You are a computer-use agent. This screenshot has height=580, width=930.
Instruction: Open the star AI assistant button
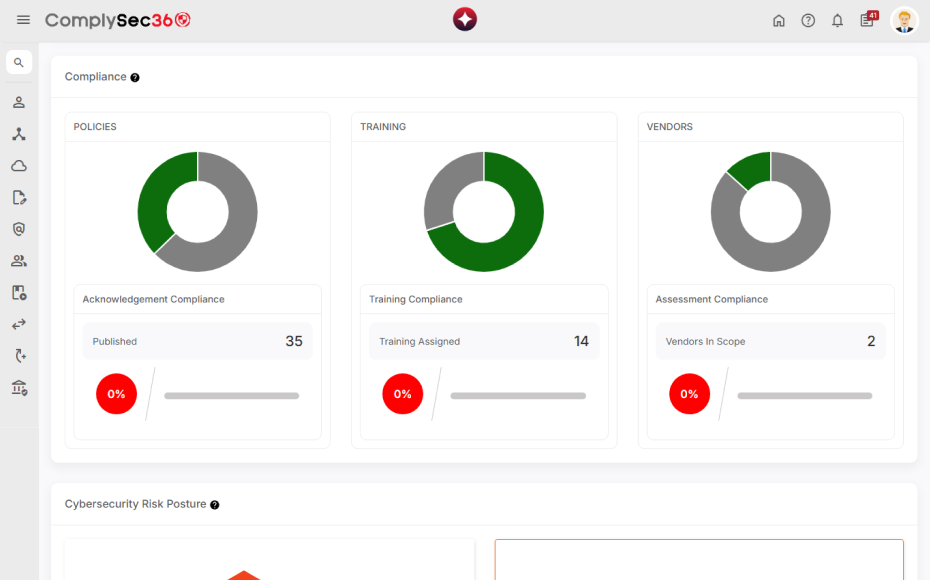(465, 20)
